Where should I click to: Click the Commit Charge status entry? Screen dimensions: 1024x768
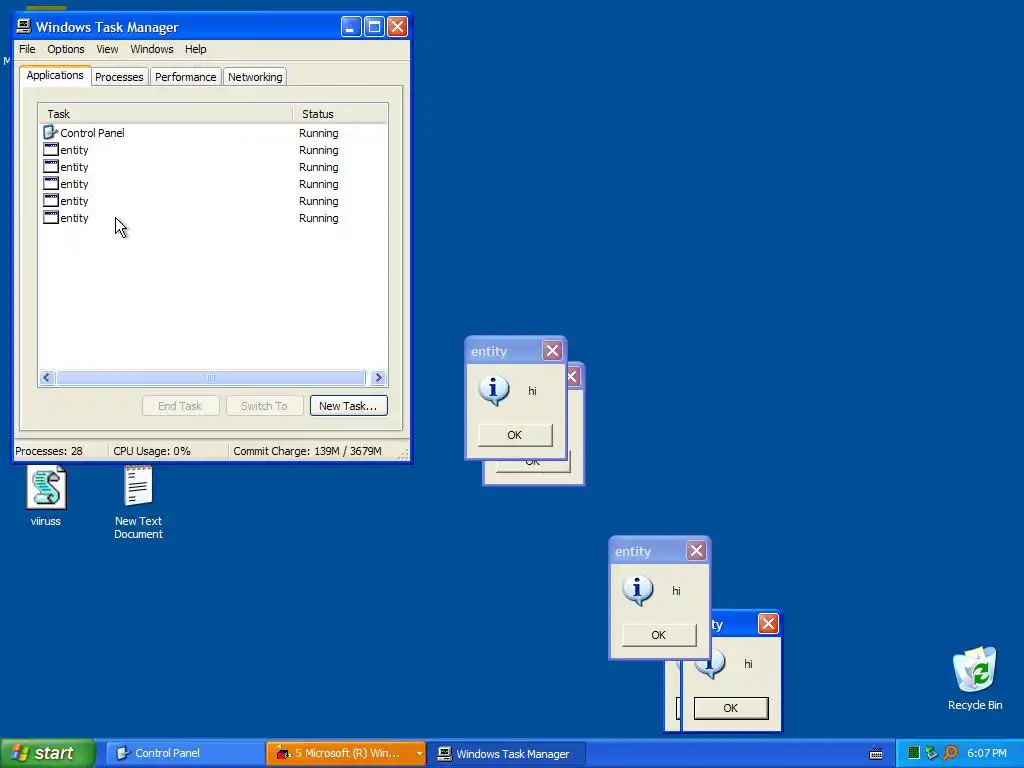point(313,451)
